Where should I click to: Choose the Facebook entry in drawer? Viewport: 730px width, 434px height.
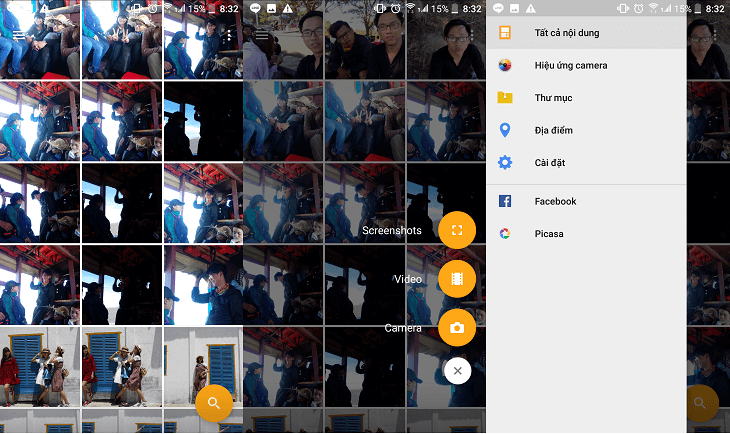pos(586,201)
